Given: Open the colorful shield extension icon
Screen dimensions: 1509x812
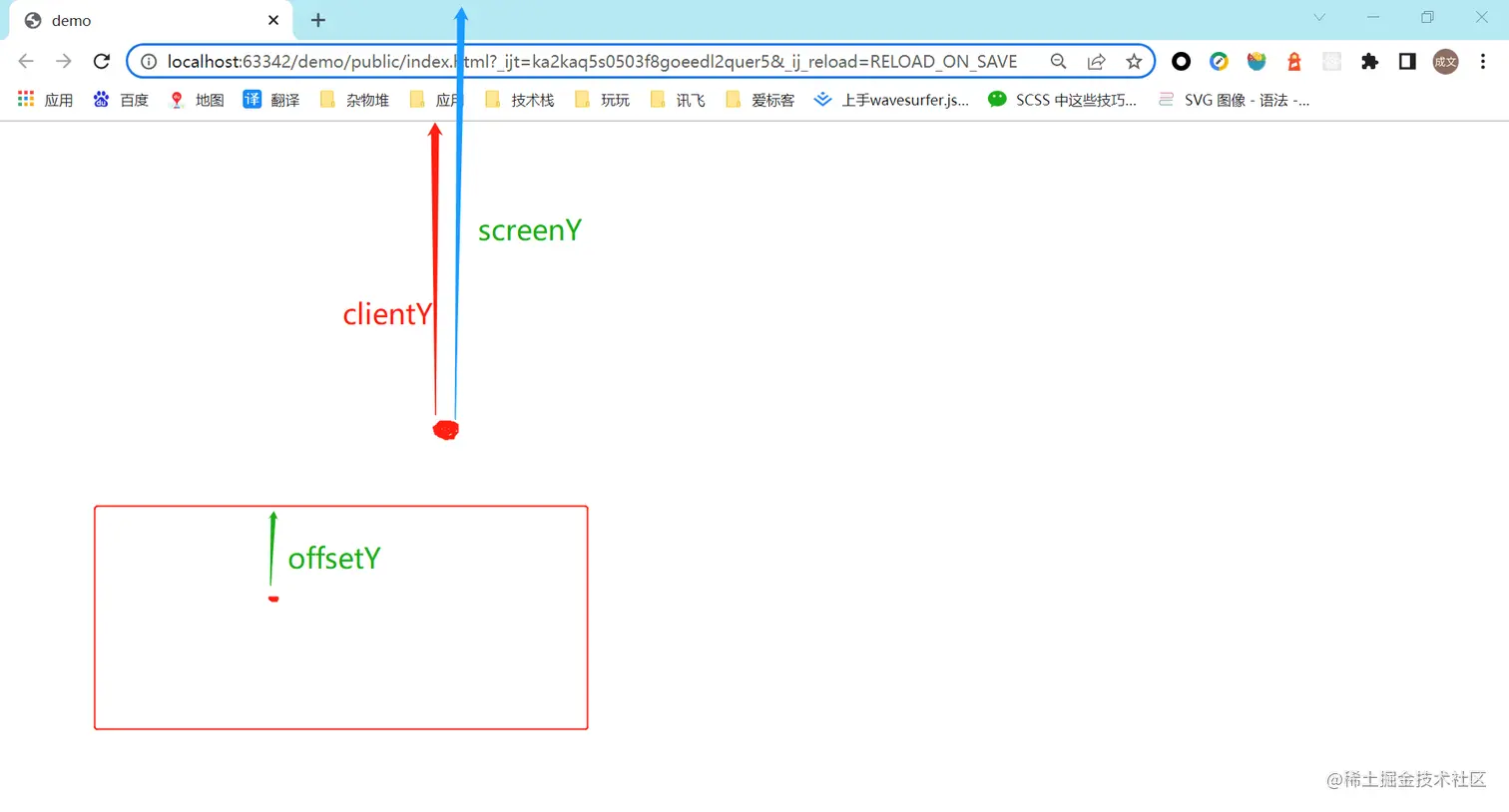Looking at the screenshot, I should click(1257, 62).
